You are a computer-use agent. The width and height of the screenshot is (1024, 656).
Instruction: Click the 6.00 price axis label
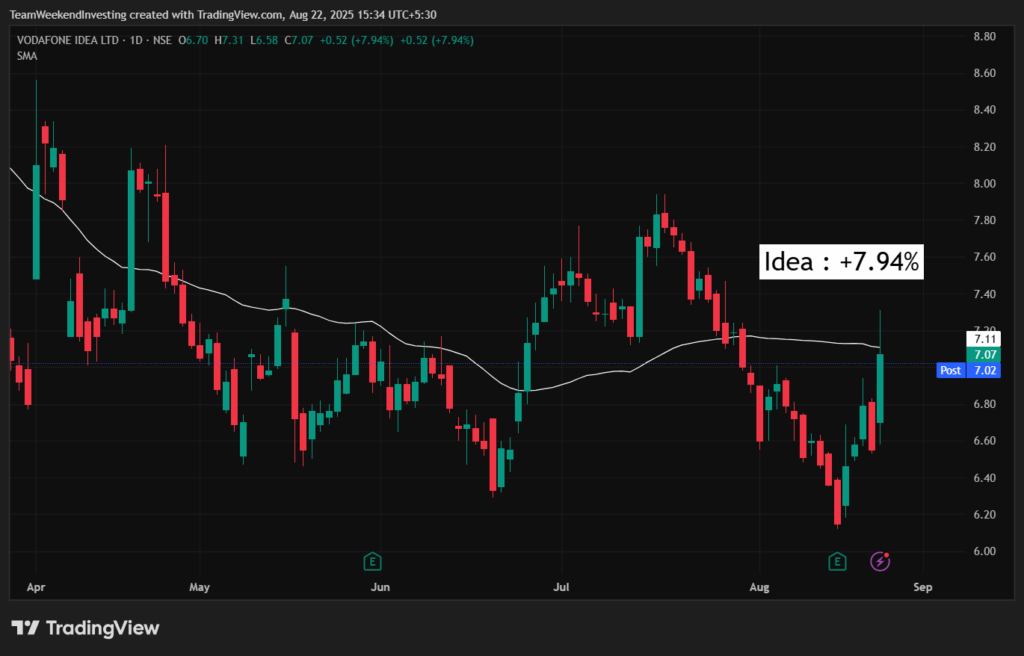[x=984, y=551]
